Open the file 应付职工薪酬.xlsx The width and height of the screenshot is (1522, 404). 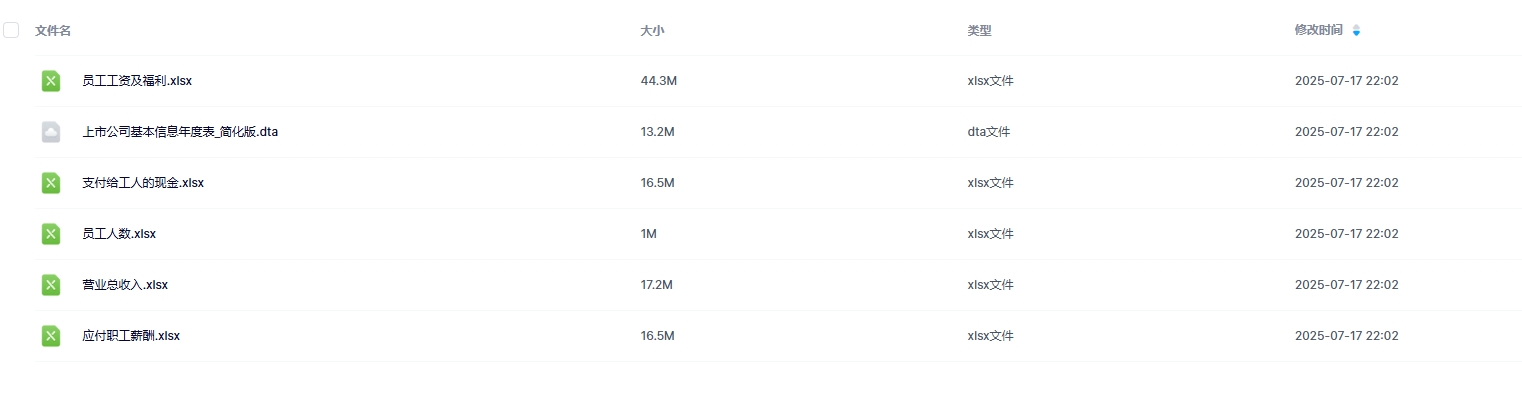pos(131,336)
